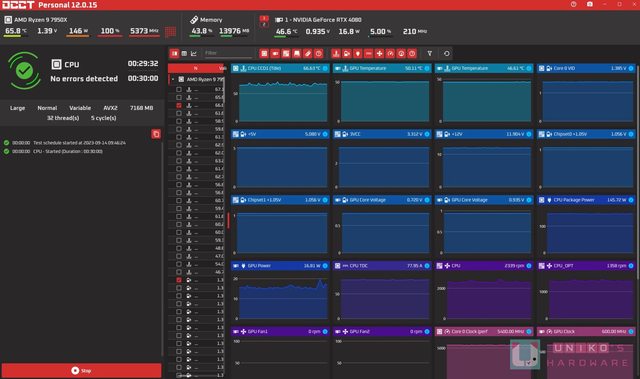Click the GPU Fan2 card header
The width and height of the screenshot is (640, 379).
tap(382, 331)
